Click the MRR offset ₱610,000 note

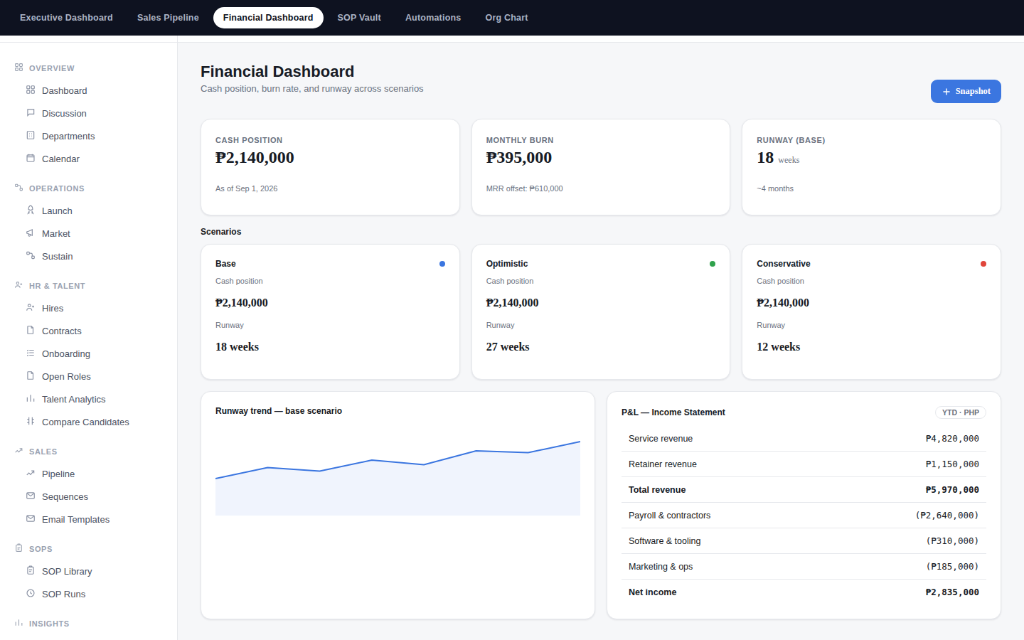click(524, 189)
